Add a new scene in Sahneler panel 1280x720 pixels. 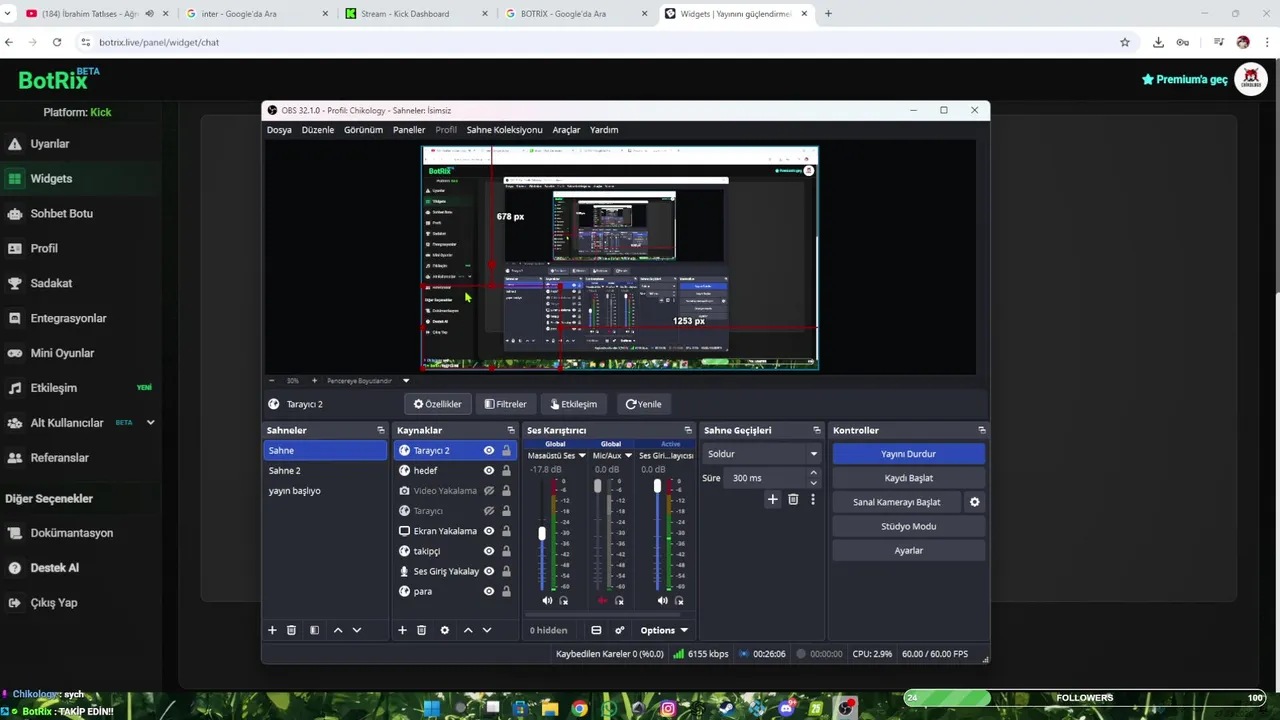coord(272,630)
